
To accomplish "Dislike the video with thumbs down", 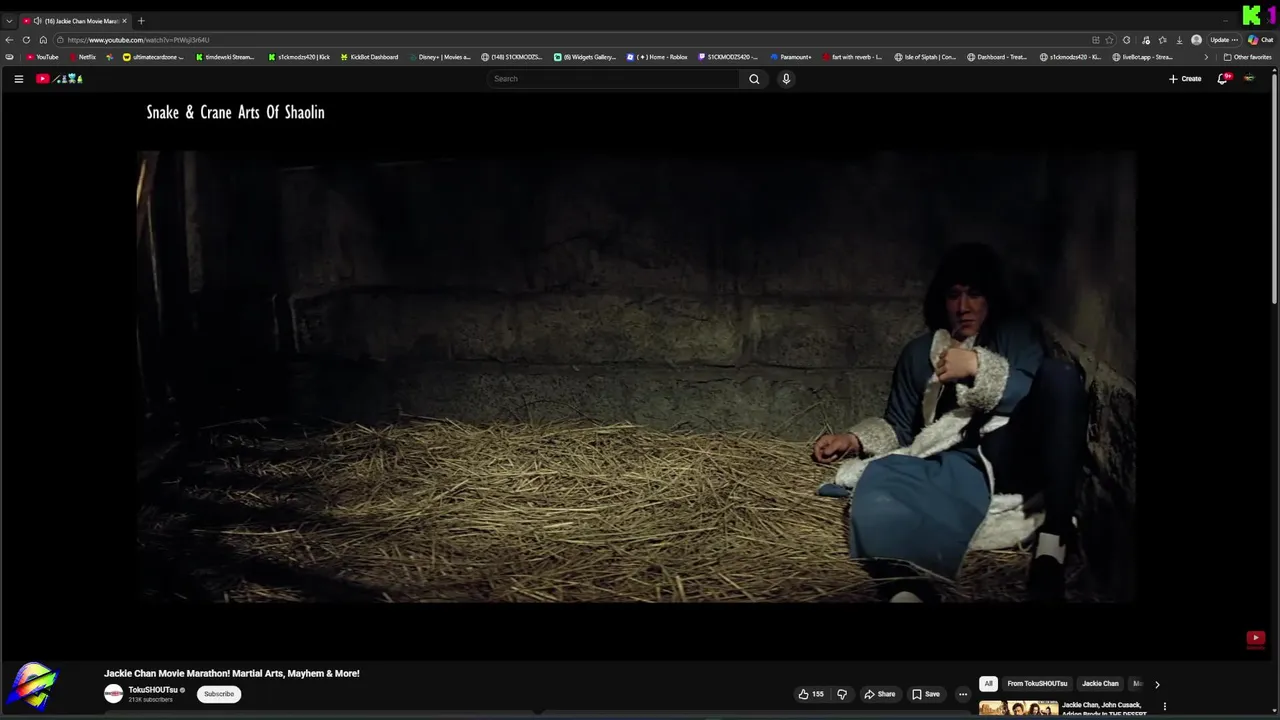I will [842, 694].
